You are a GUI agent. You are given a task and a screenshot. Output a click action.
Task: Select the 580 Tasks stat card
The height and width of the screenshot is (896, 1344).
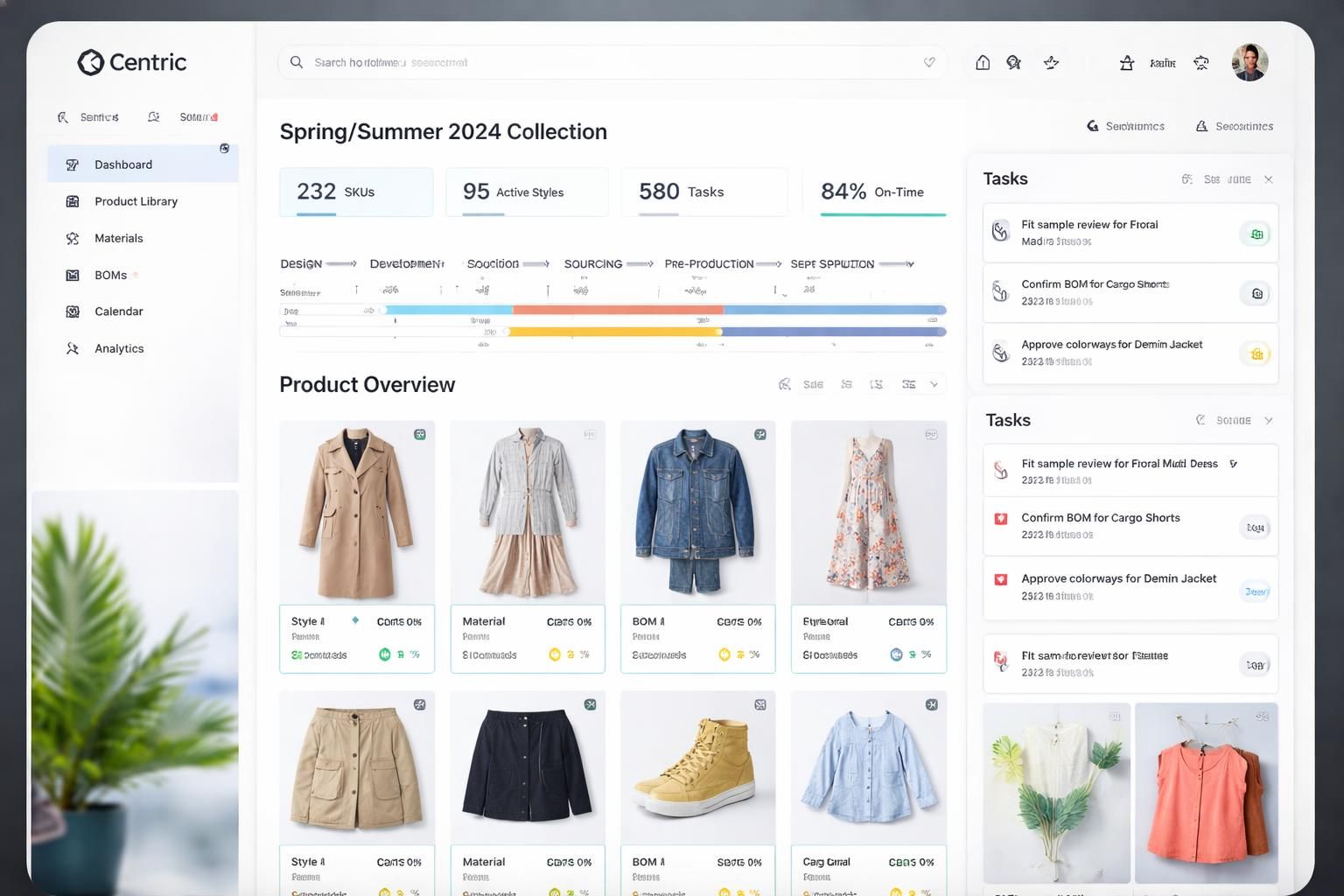pyautogui.click(x=704, y=192)
